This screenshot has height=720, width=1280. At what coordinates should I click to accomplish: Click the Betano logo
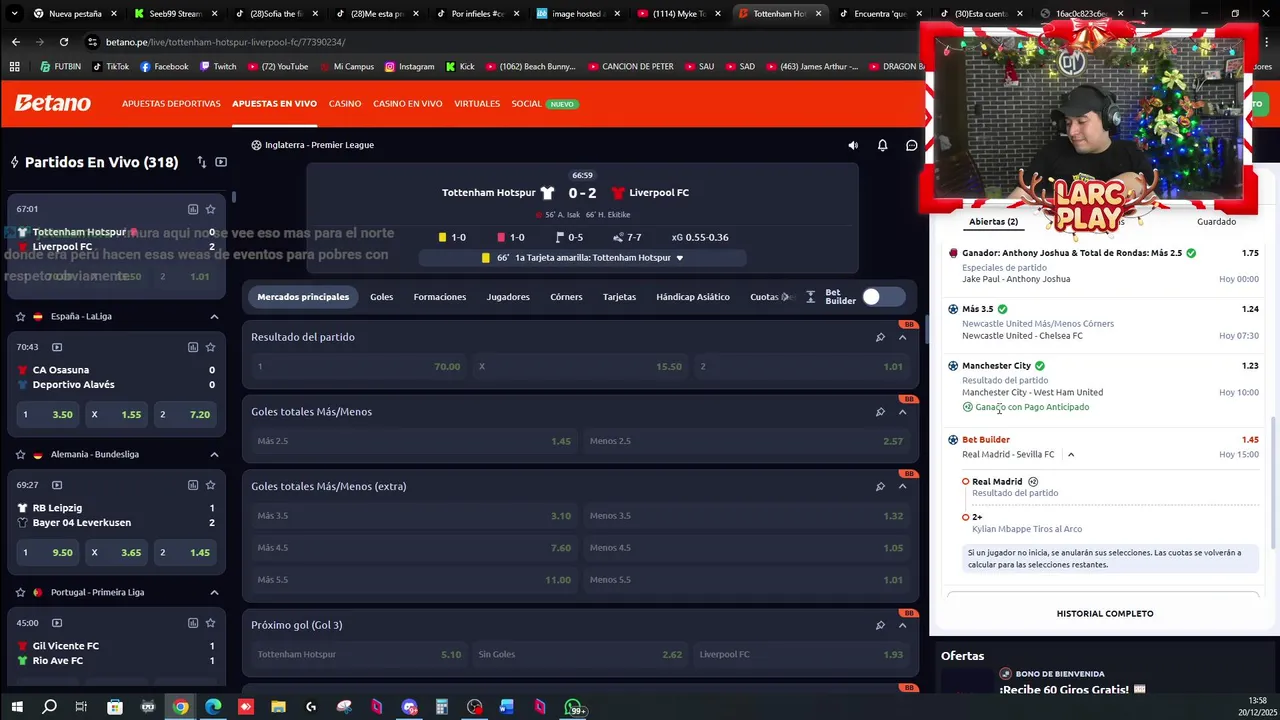[x=52, y=103]
